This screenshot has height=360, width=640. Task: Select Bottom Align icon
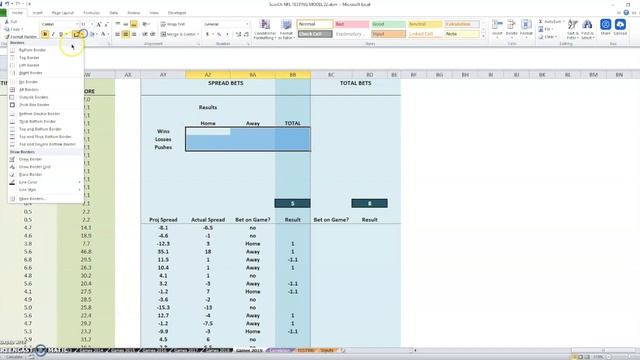pyautogui.click(x=133, y=24)
